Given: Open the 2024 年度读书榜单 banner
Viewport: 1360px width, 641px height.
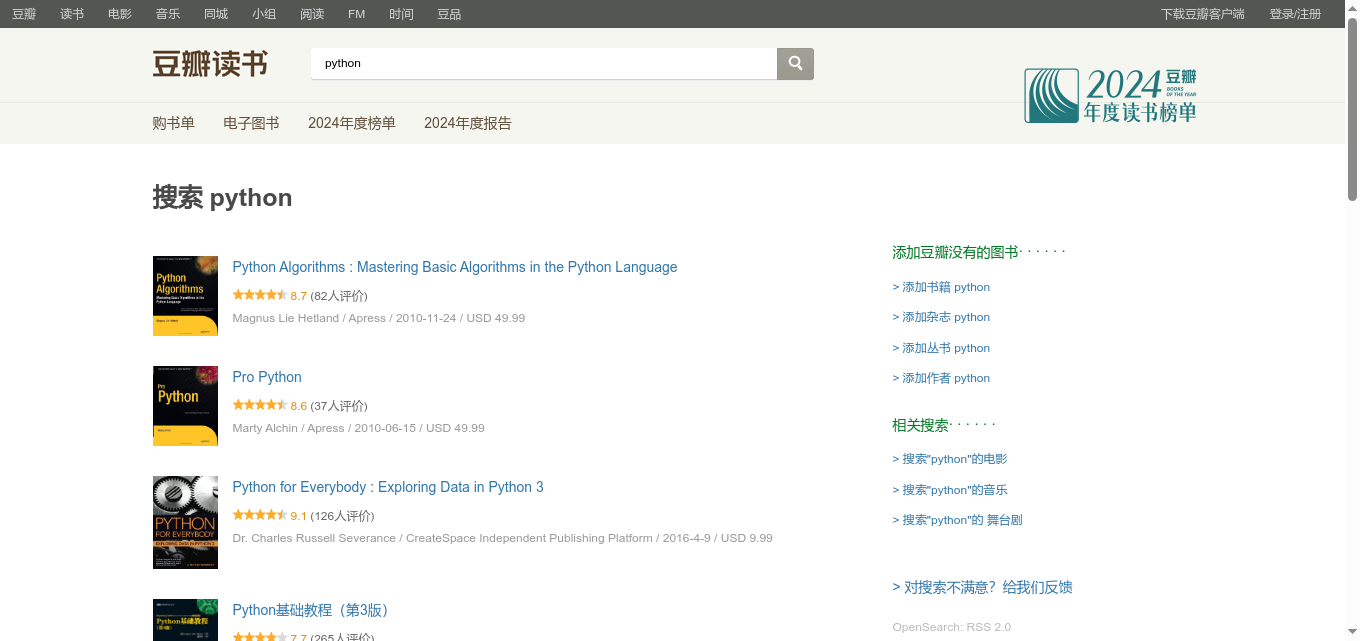Looking at the screenshot, I should (x=1110, y=95).
